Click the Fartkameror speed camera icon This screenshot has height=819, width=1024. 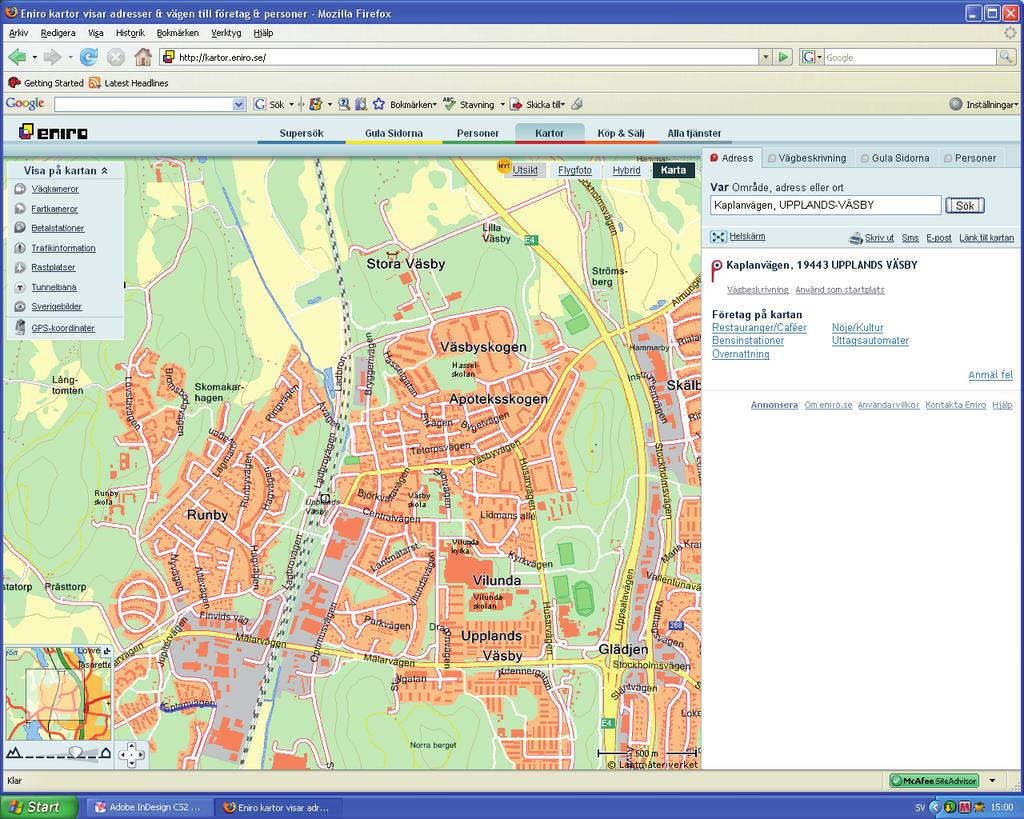click(x=20, y=209)
